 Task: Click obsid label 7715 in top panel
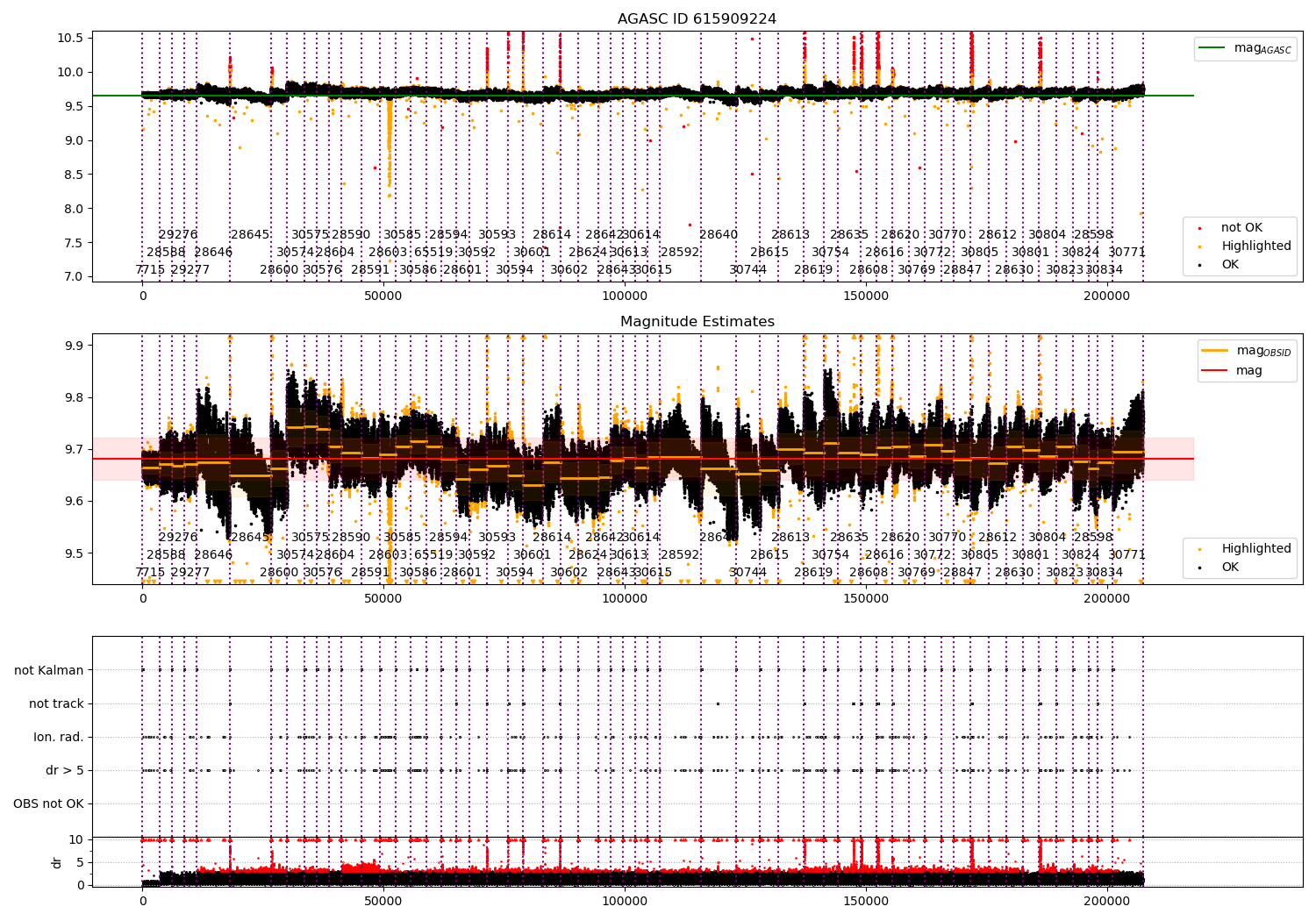click(150, 270)
